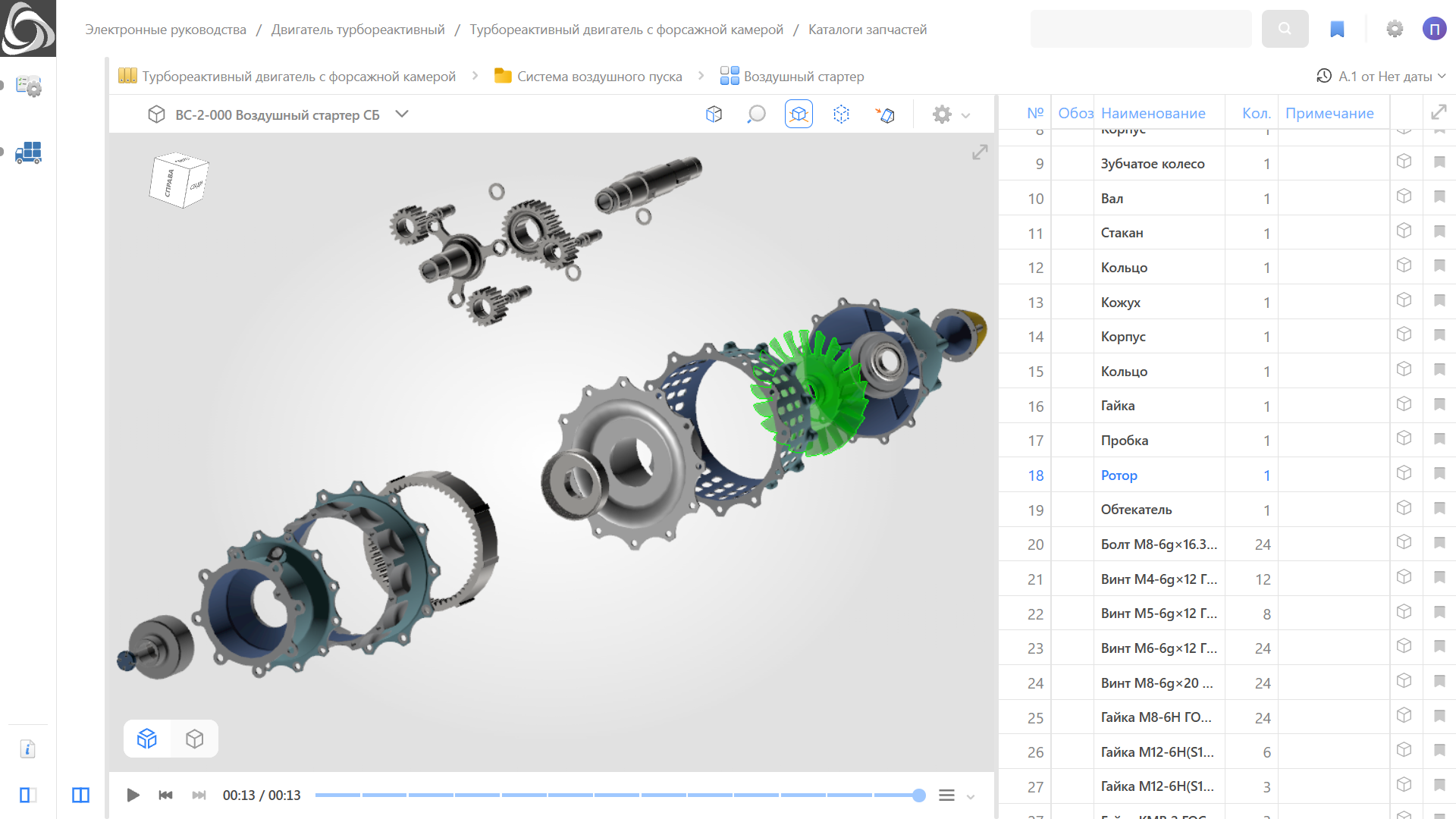Open Каталоги запчастей breadcrumb

pyautogui.click(x=868, y=30)
